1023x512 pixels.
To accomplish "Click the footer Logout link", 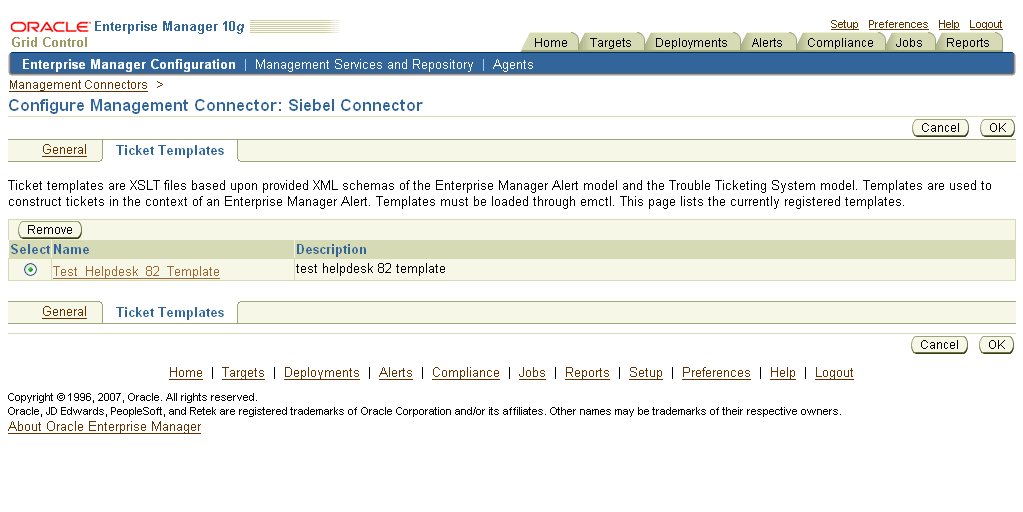I will tap(834, 372).
